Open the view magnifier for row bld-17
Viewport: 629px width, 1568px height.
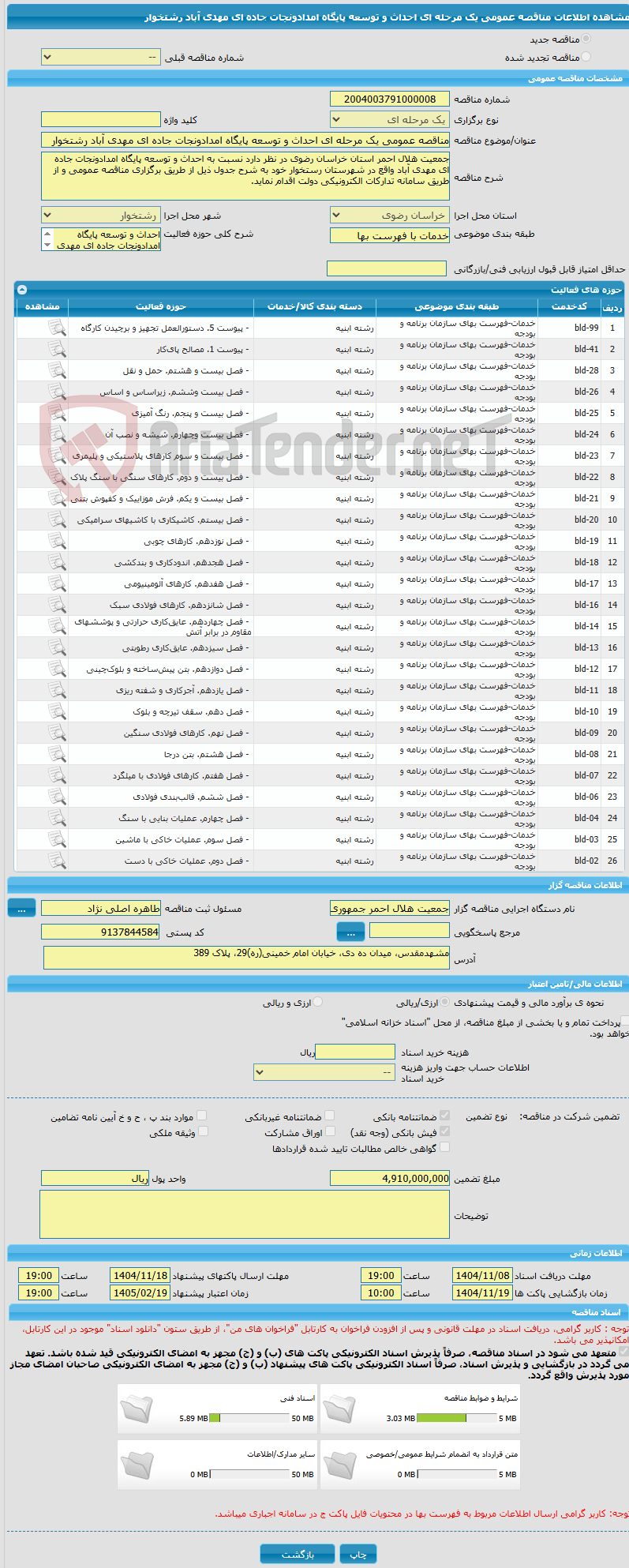(x=57, y=583)
